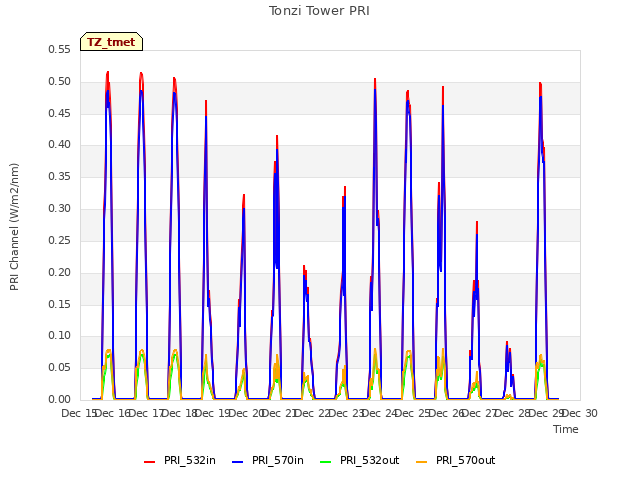Click the 0.45 y-axis tick label

59,113
